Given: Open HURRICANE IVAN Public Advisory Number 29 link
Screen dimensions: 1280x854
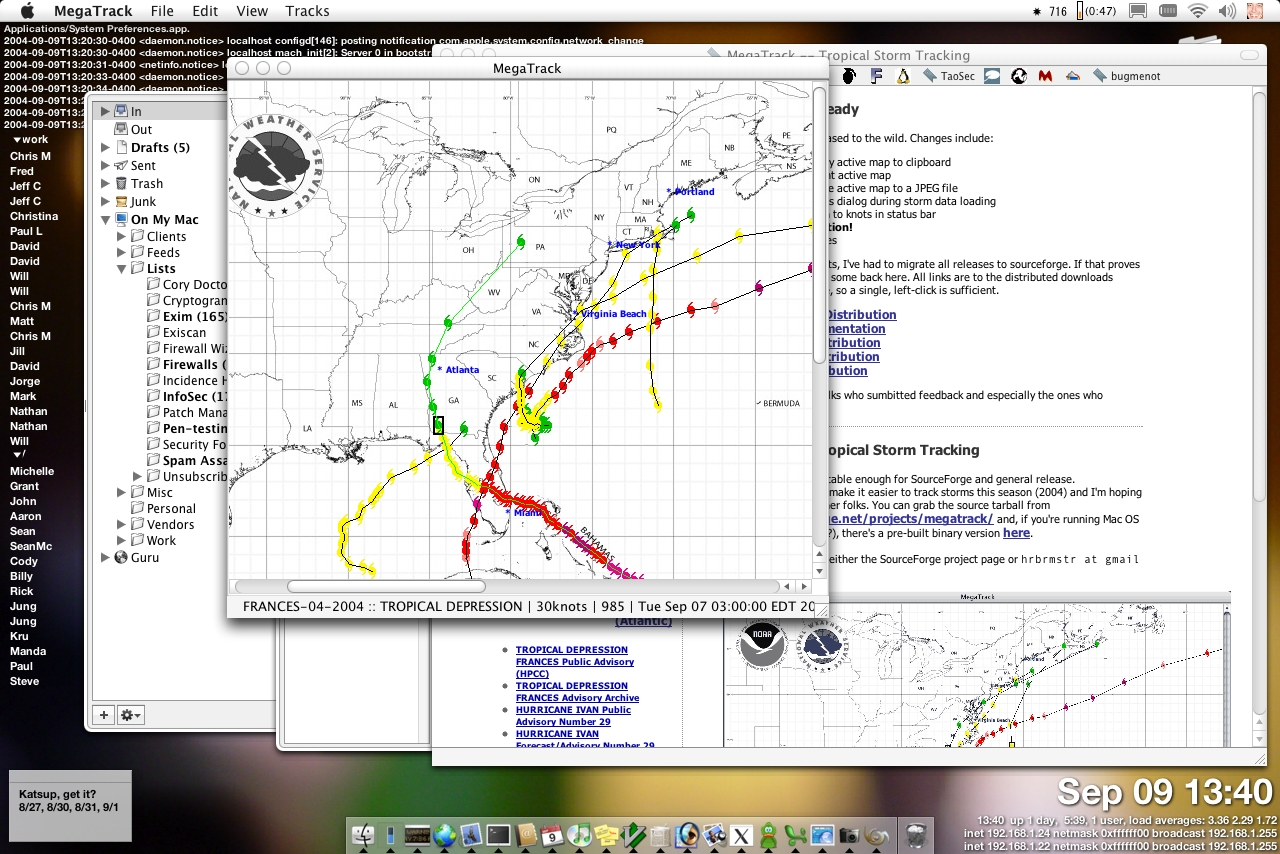Looking at the screenshot, I should (573, 715).
